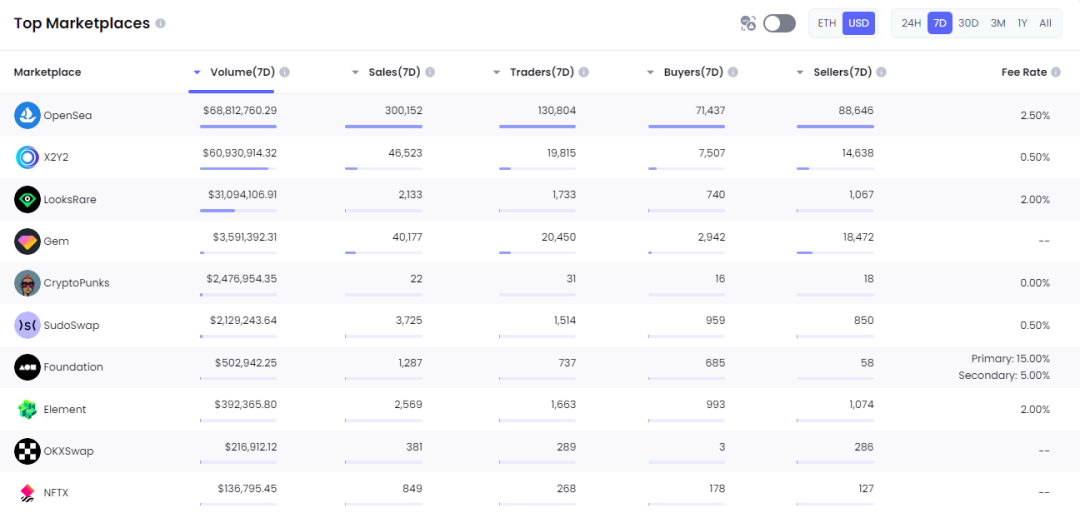Sort by Traders(7D) arrow
This screenshot has width=1080, height=513.
coord(497,72)
